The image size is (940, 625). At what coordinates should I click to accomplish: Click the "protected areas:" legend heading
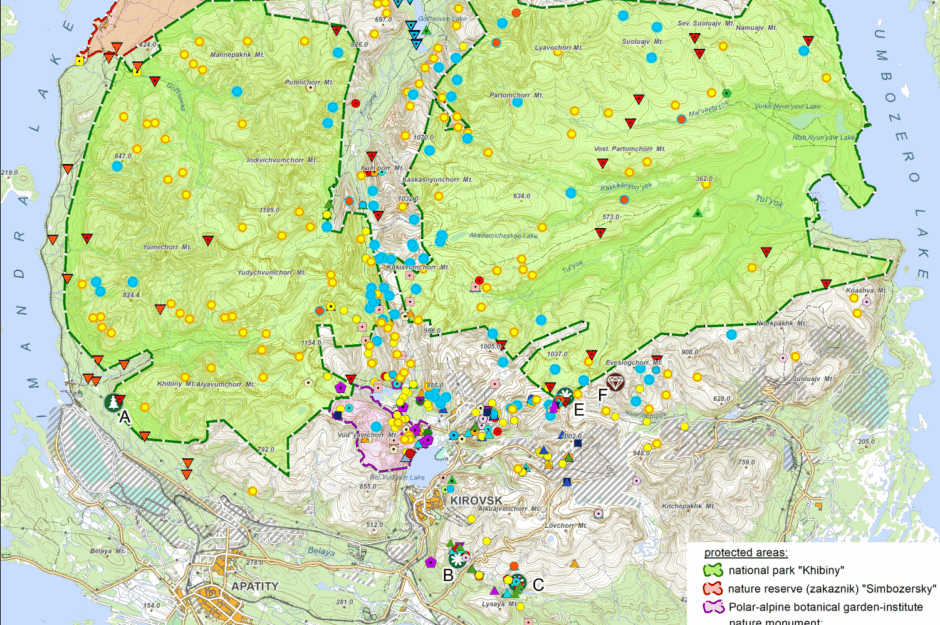pyautogui.click(x=745, y=552)
